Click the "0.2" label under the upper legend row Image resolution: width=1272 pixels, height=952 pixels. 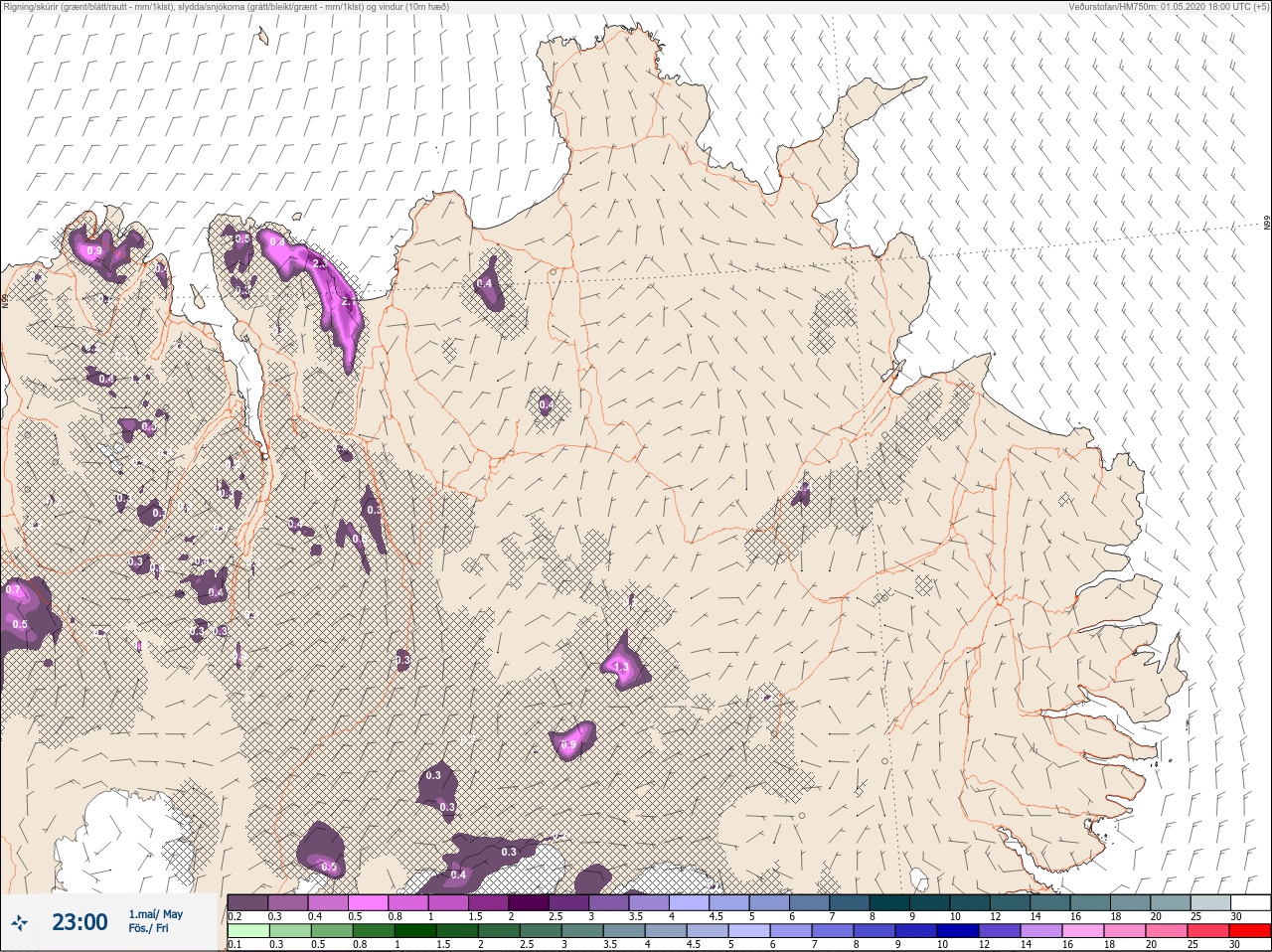tap(235, 916)
